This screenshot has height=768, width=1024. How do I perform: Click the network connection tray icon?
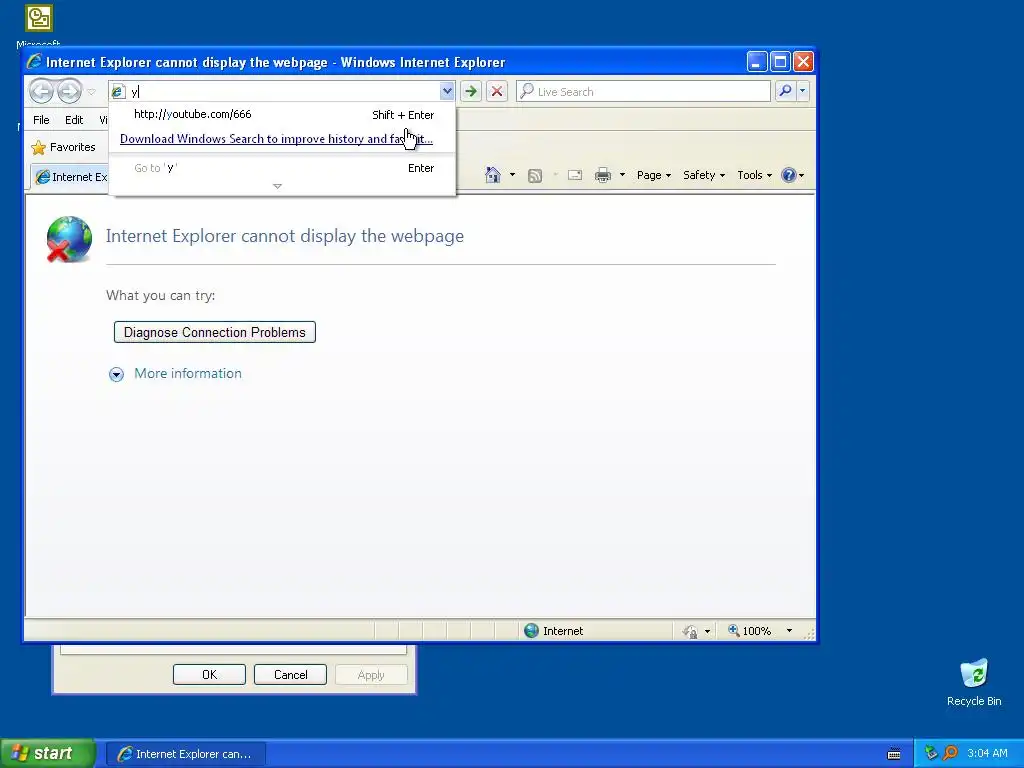point(931,753)
